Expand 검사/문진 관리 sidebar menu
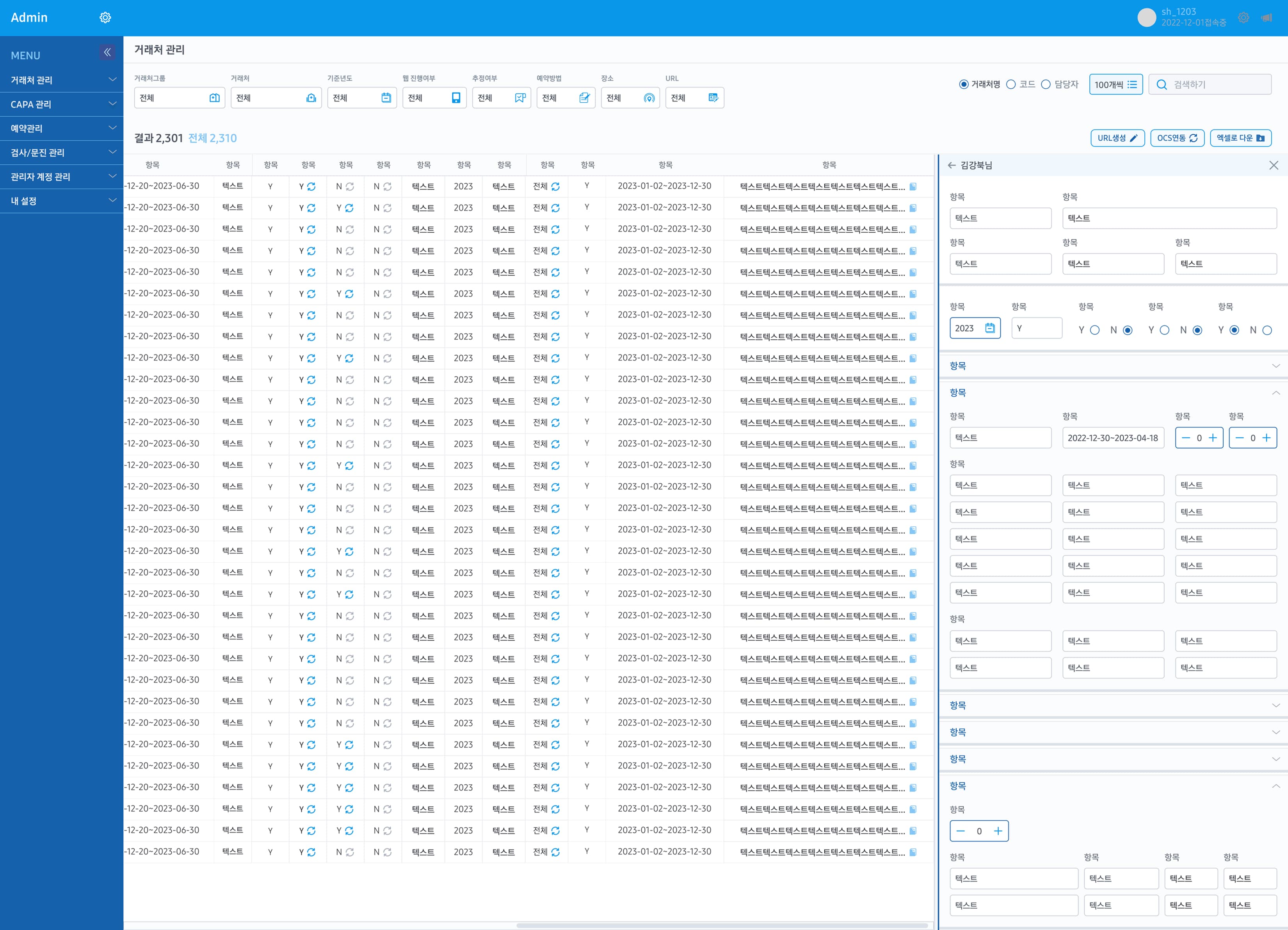This screenshot has width=1288, height=930. tap(61, 152)
